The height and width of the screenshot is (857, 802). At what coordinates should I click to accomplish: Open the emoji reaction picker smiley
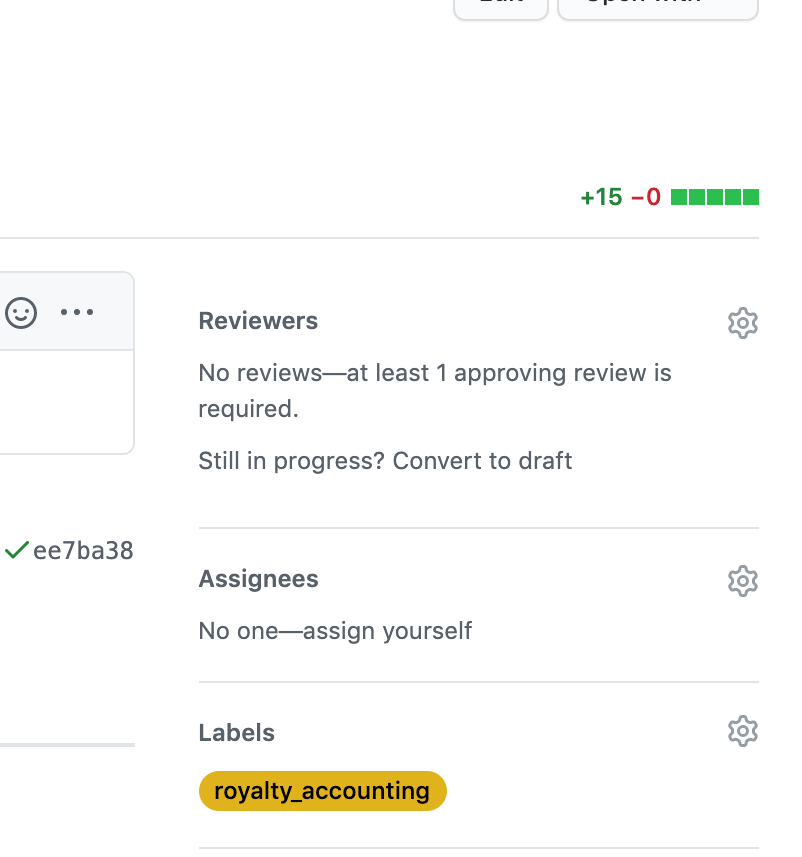pyautogui.click(x=21, y=313)
